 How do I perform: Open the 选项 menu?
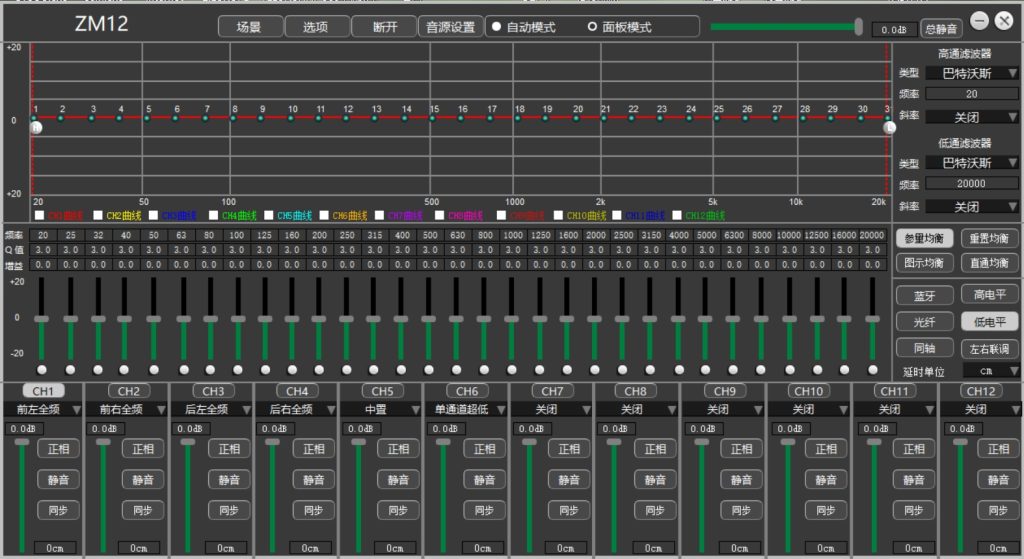(316, 27)
